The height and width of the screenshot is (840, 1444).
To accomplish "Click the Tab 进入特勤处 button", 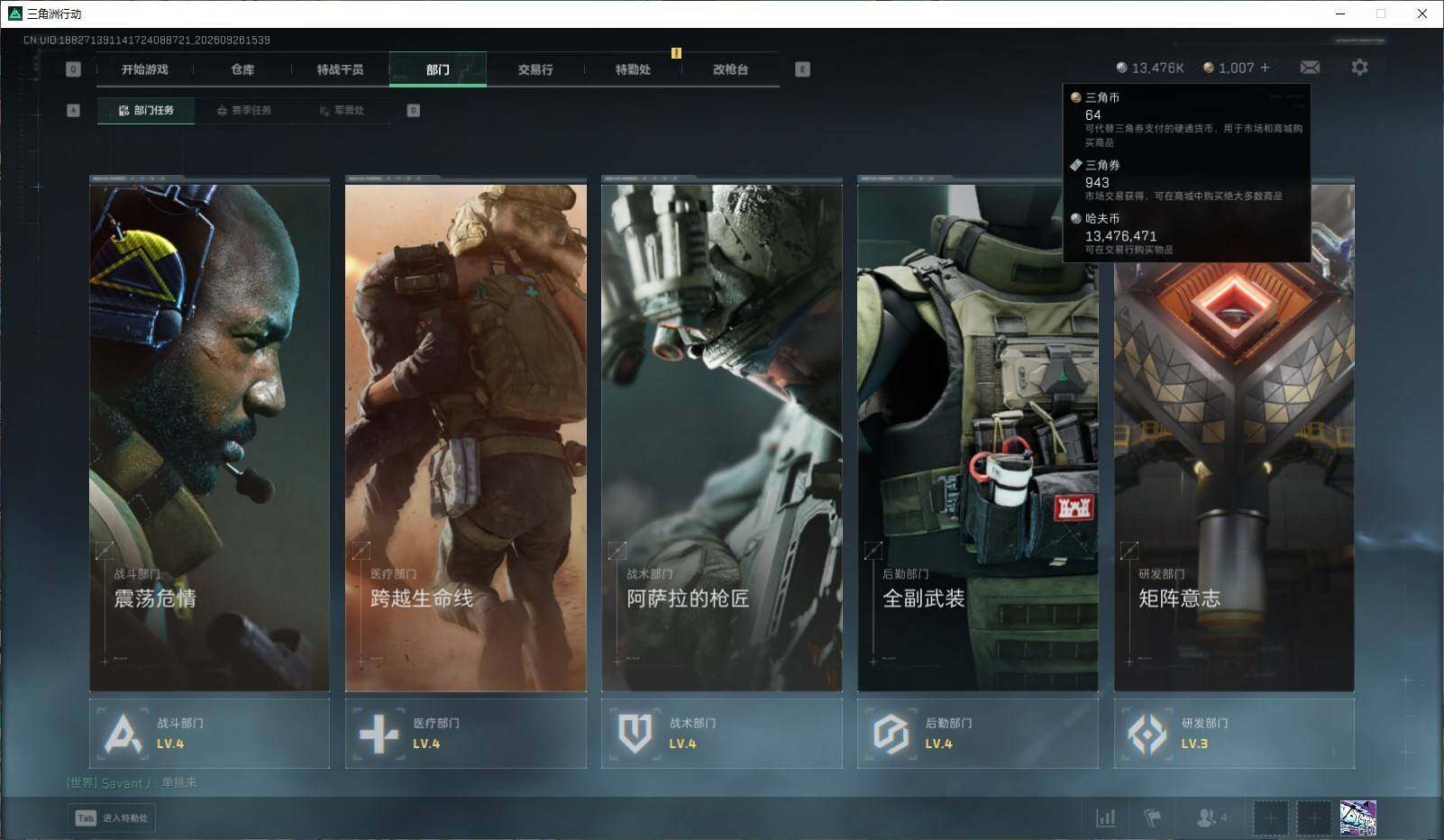I will [112, 817].
